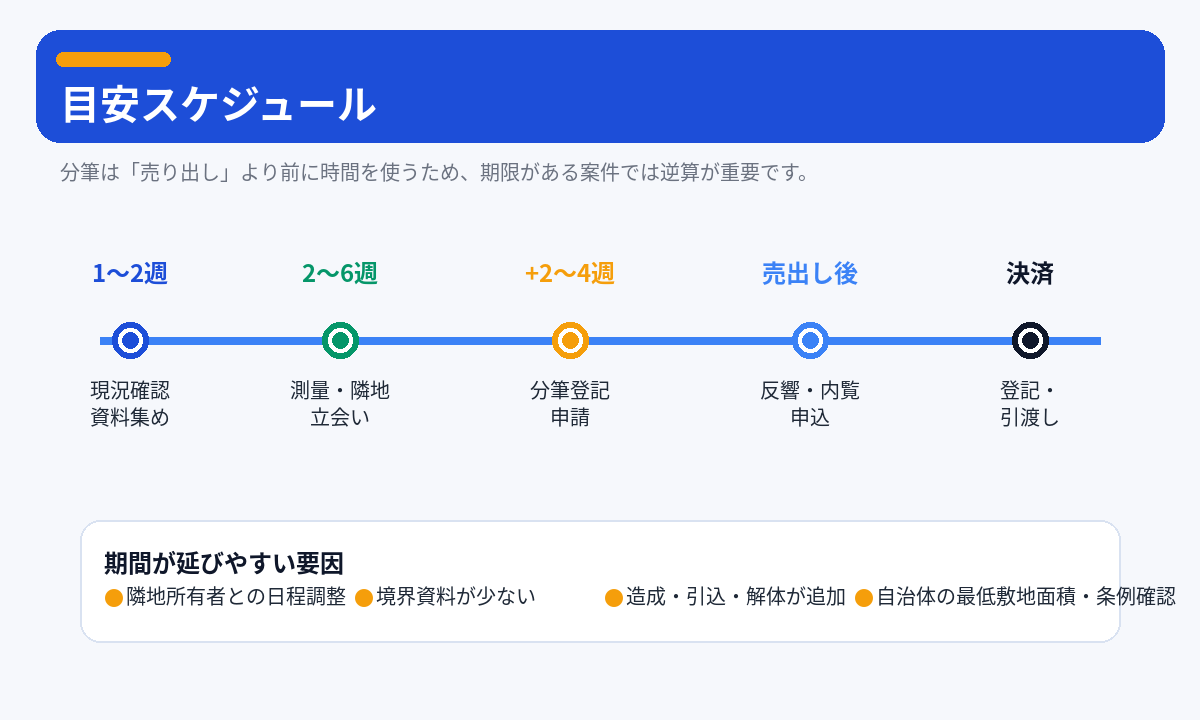Image resolution: width=1200 pixels, height=720 pixels.
Task: Click the orange bullet beside 隣地所有者との日程調整
Action: coord(114,598)
